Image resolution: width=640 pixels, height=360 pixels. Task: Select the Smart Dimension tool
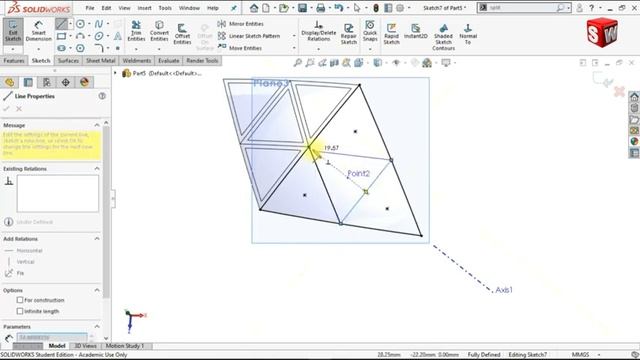[x=38, y=31]
